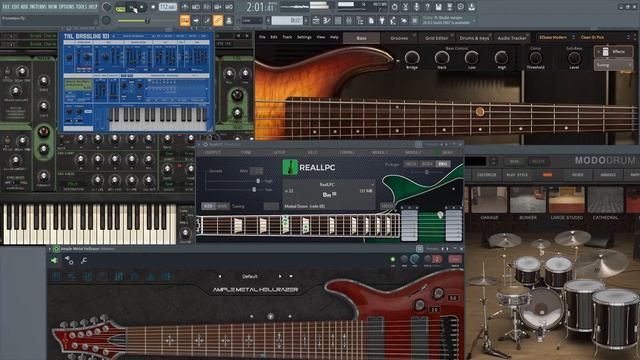Click the document icon in second toolbar row

(371, 20)
